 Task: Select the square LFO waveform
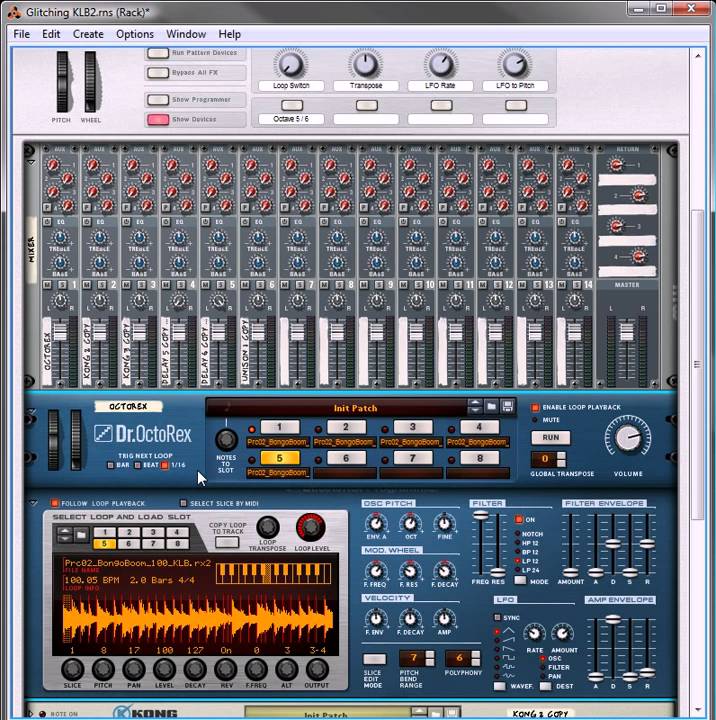click(x=509, y=658)
